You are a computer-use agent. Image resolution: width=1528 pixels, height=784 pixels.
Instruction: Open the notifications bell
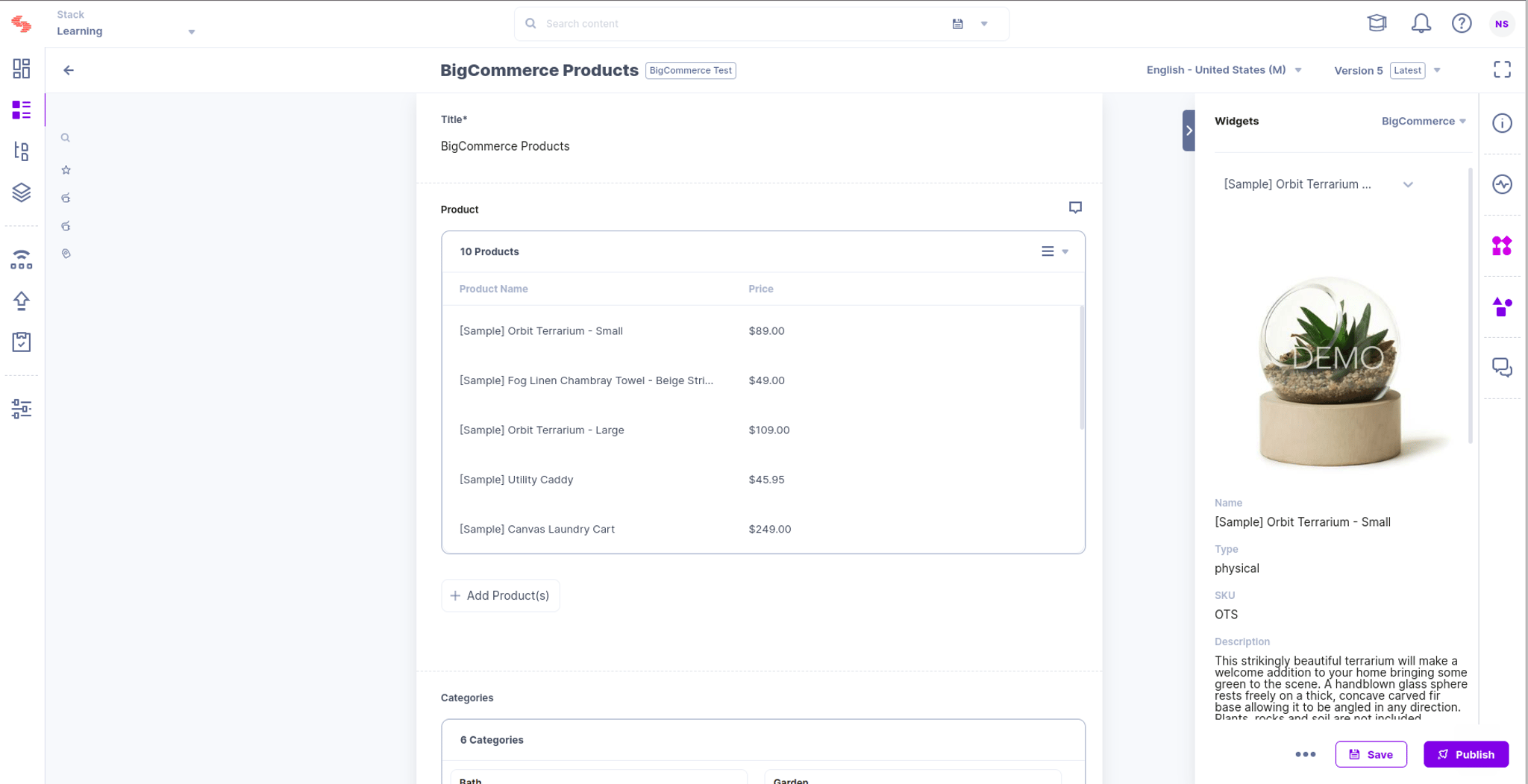tap(1421, 23)
